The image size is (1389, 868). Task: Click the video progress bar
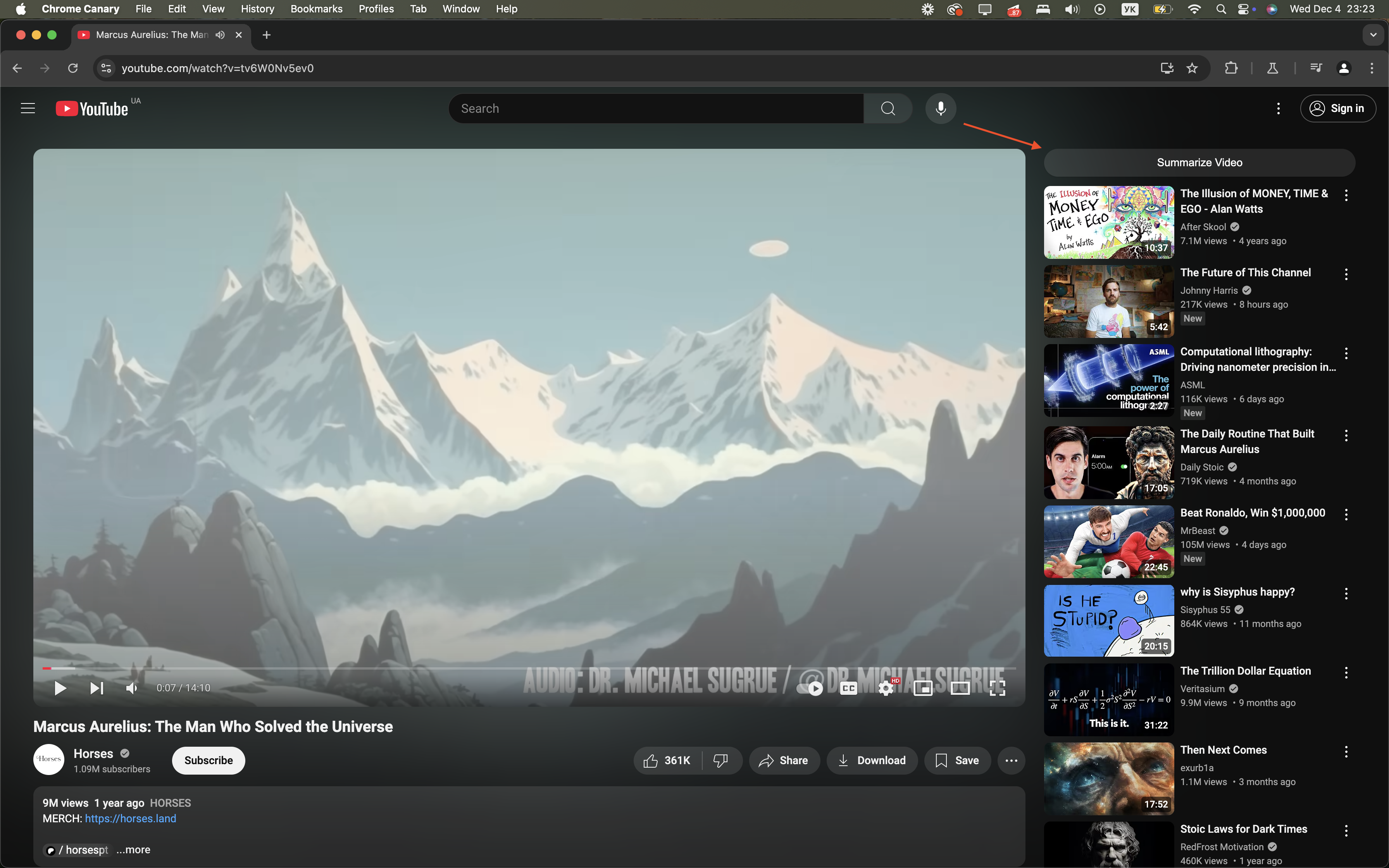(517, 668)
